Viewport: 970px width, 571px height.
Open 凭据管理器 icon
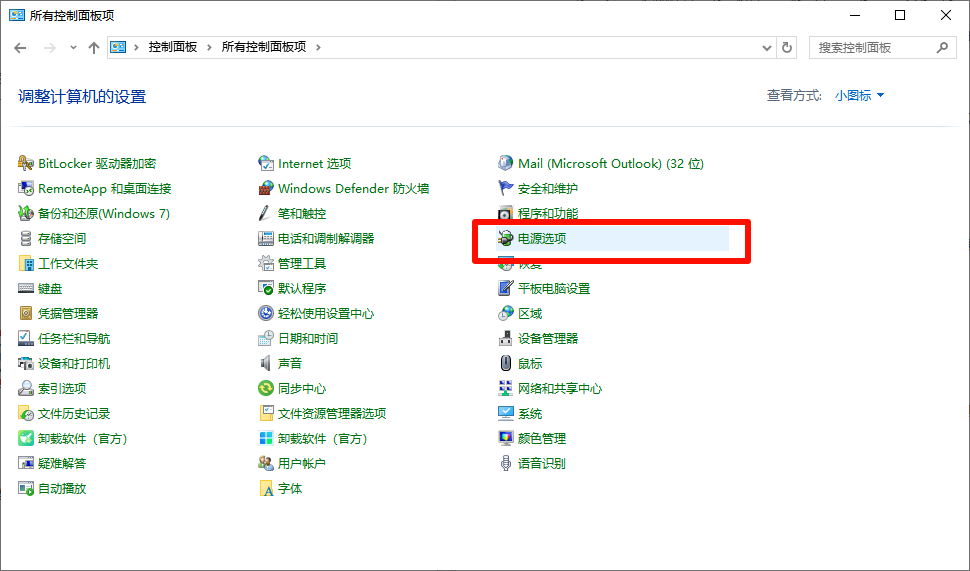[25, 313]
